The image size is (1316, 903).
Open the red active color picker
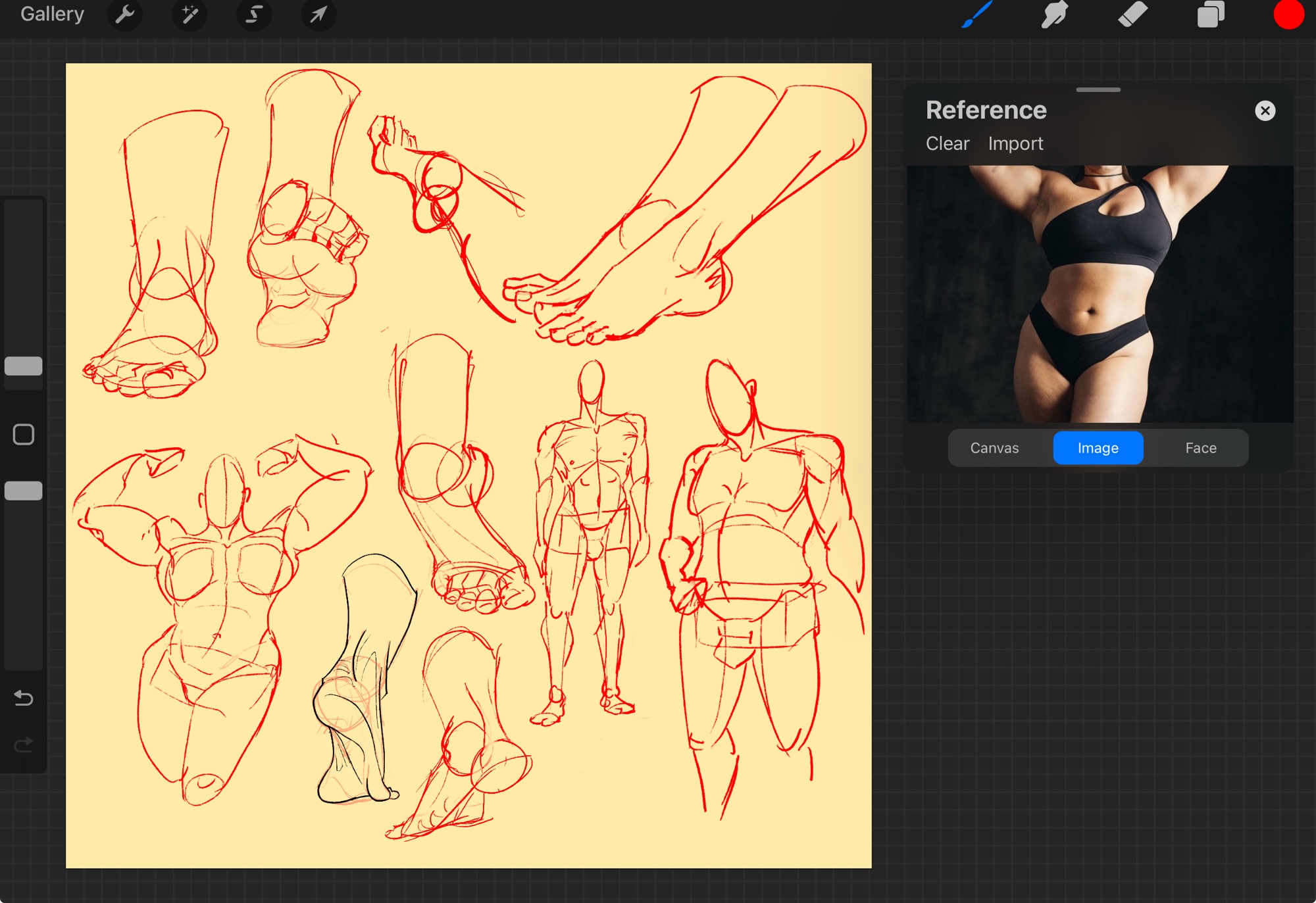[x=1288, y=14]
